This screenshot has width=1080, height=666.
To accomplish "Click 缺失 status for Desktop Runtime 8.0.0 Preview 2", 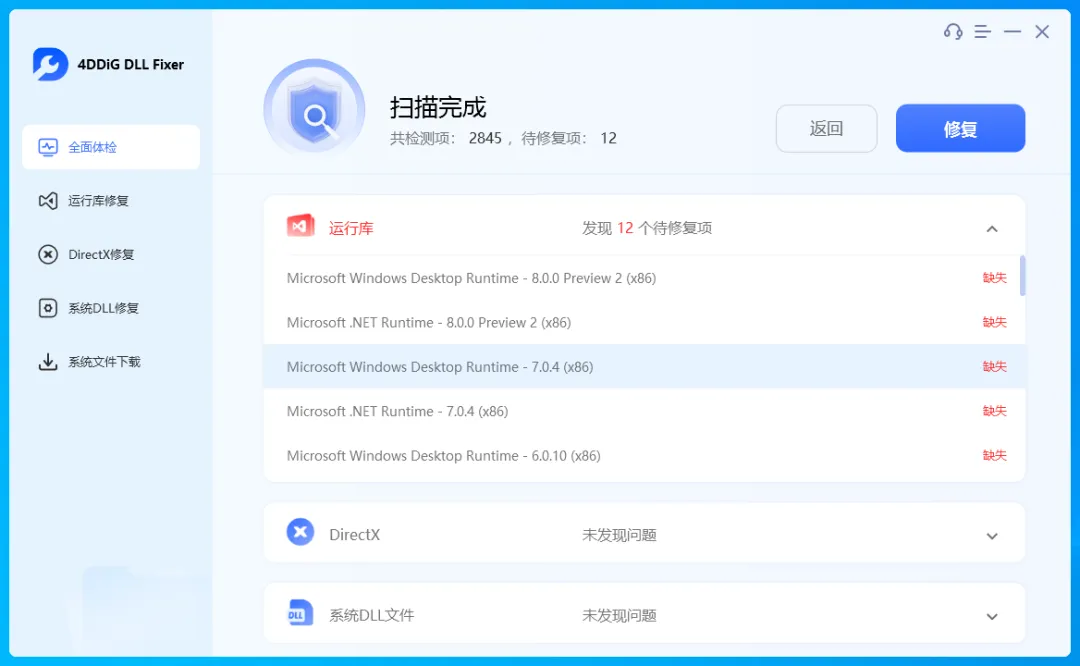I will [995, 278].
